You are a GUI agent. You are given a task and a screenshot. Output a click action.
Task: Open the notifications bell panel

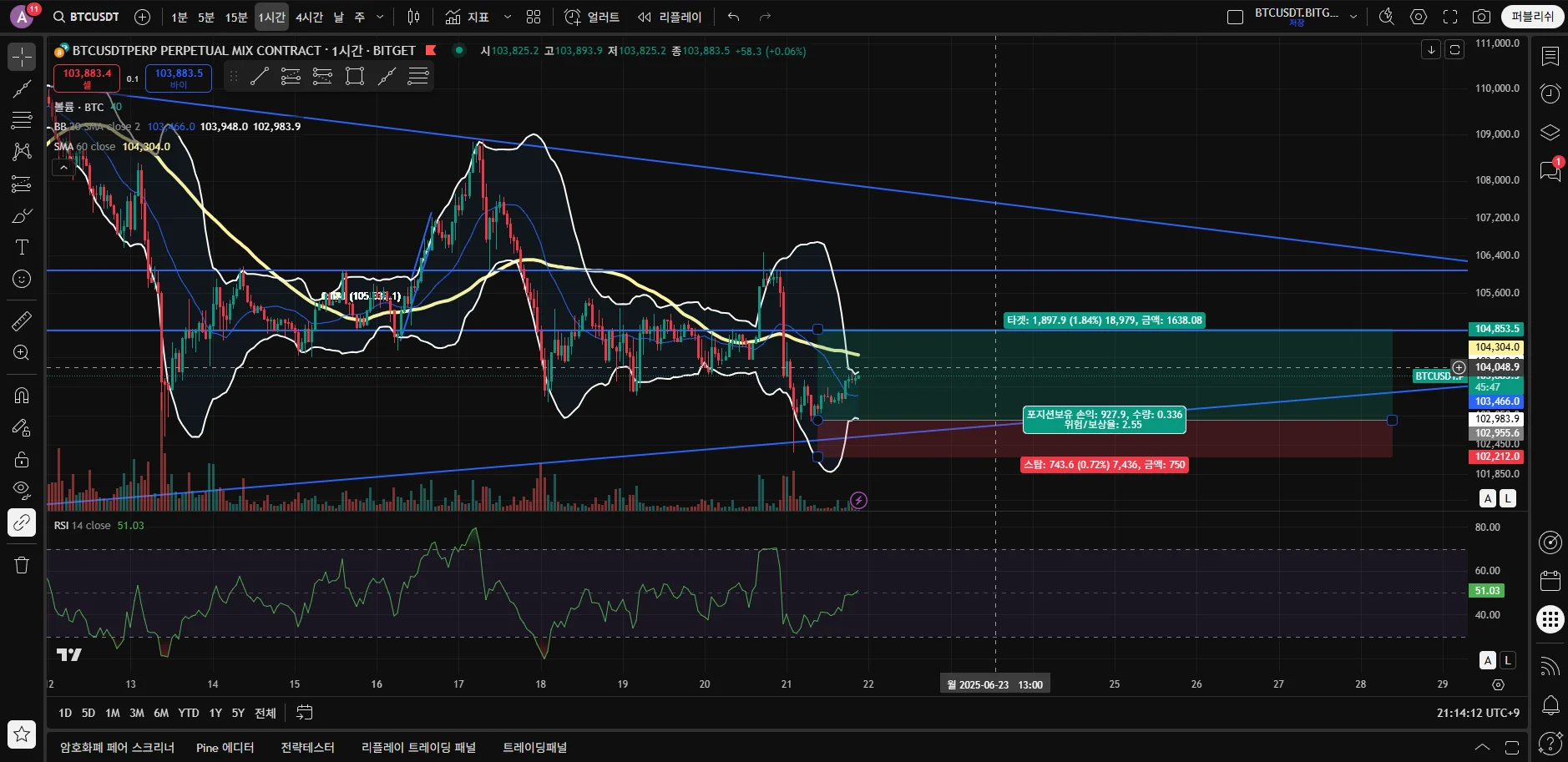coord(1550,705)
